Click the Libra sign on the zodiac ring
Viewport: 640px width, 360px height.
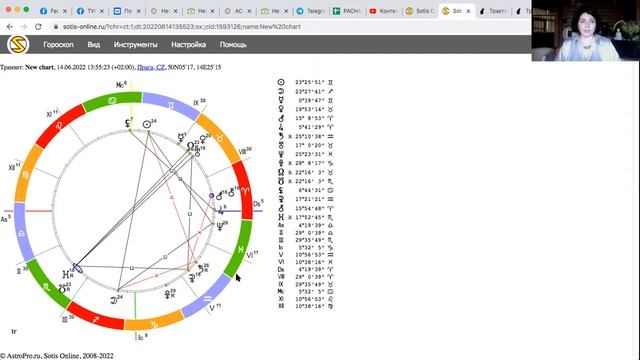click(22, 233)
